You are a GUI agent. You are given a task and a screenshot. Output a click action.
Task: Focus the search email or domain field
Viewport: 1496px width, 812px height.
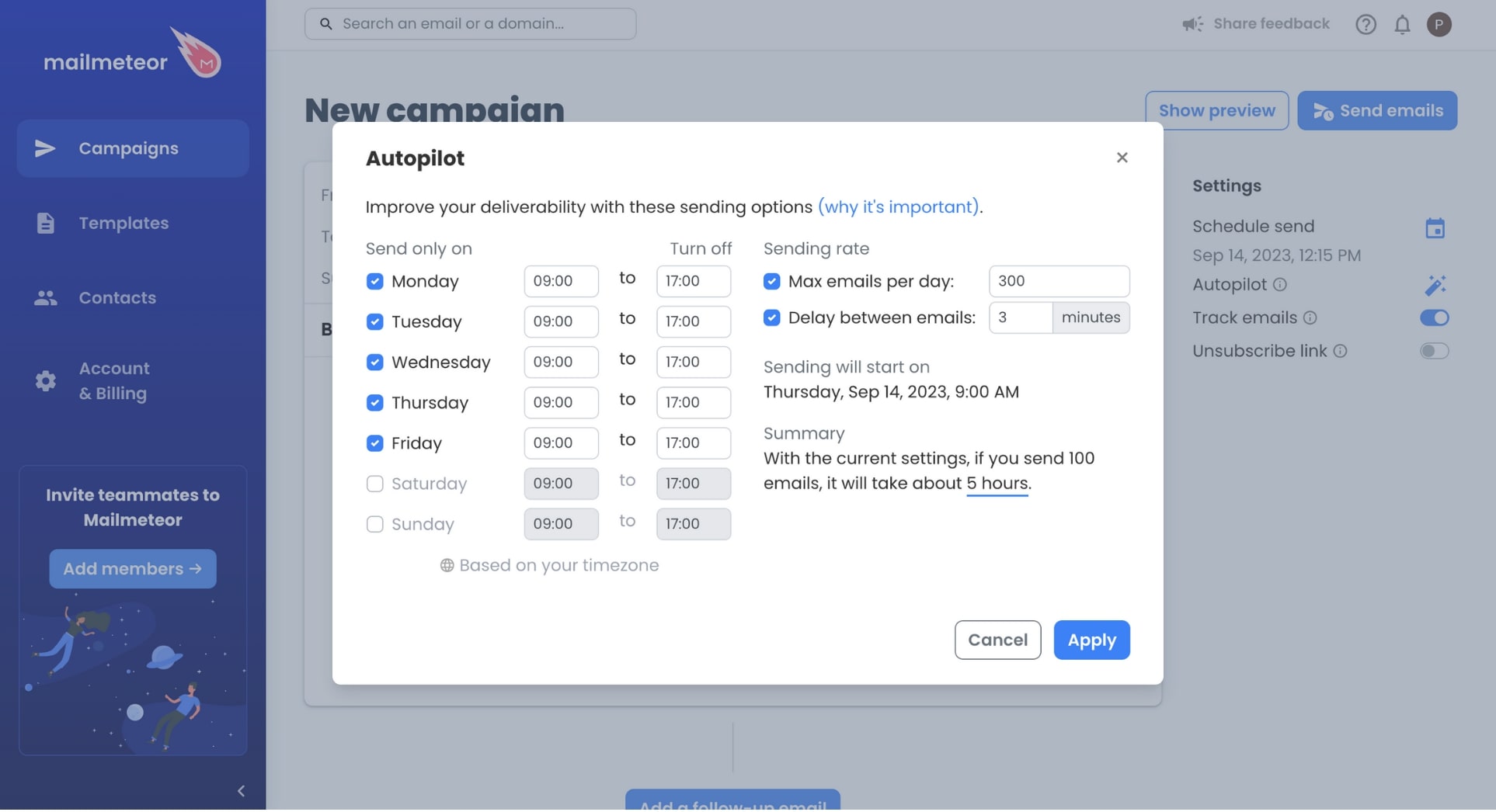coord(470,24)
